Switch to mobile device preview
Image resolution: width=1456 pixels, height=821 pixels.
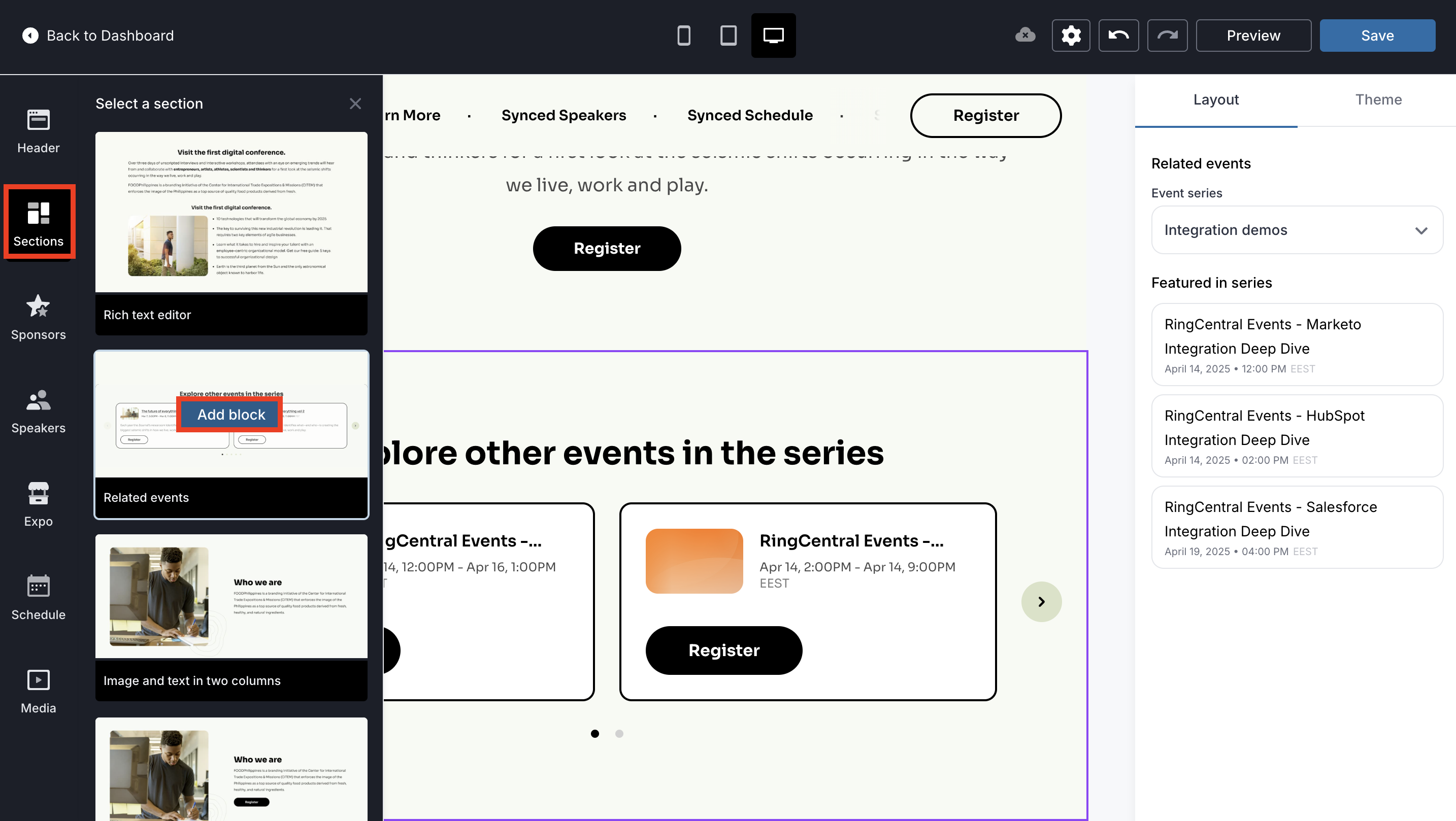684,36
